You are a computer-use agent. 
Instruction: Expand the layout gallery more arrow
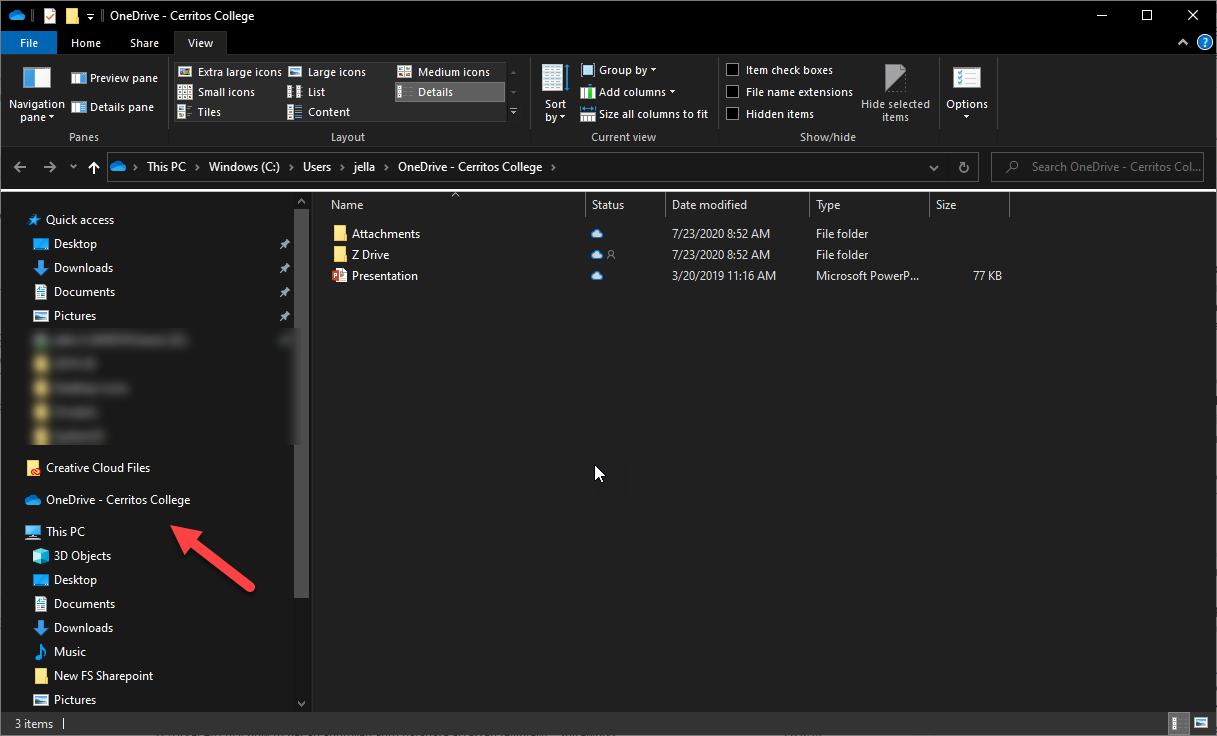coord(514,112)
